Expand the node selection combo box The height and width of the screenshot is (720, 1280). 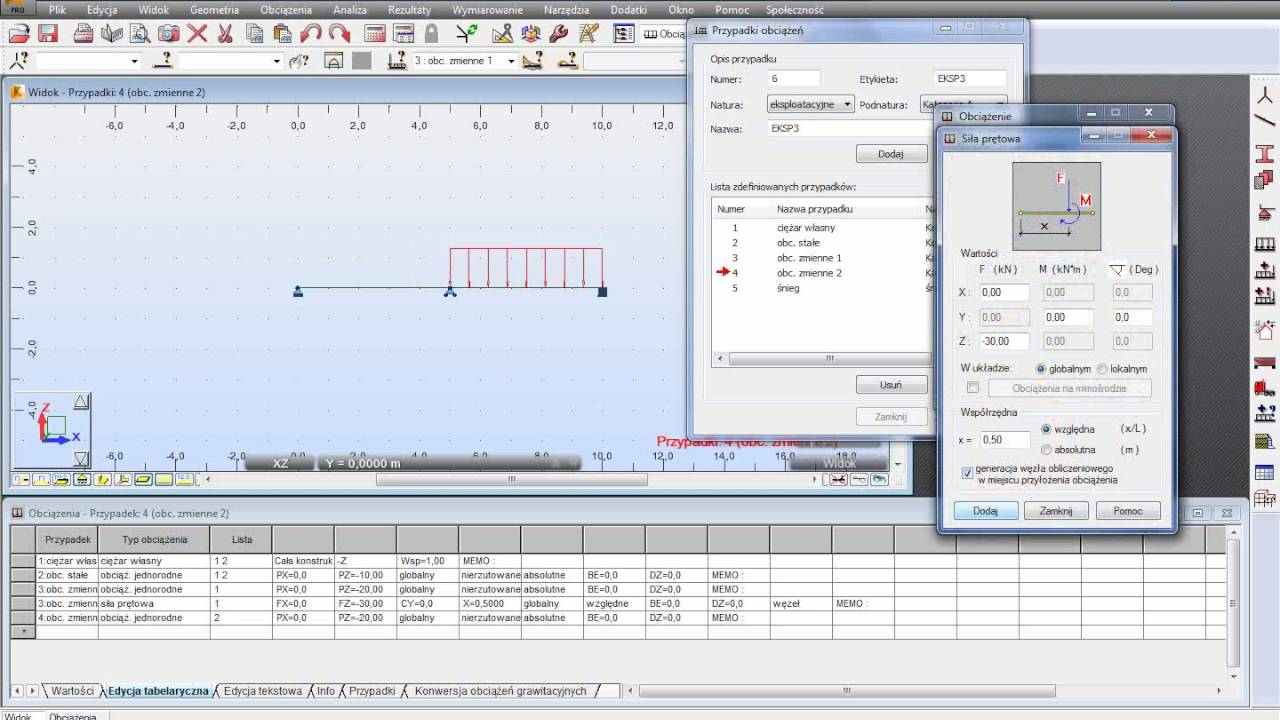134,61
